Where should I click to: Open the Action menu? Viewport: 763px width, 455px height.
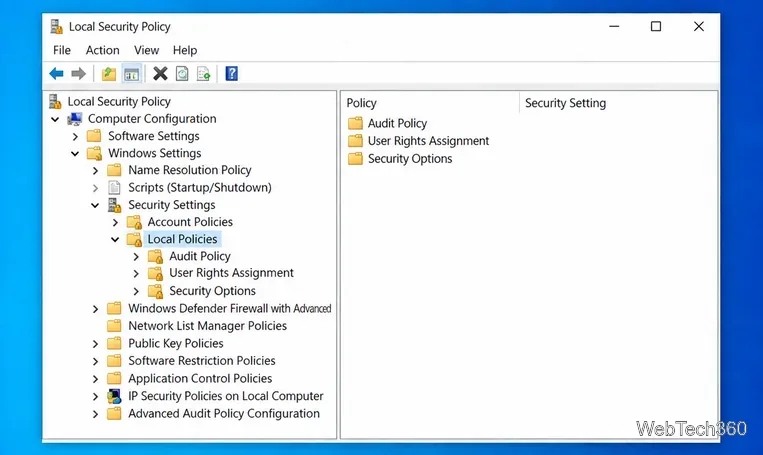click(102, 50)
